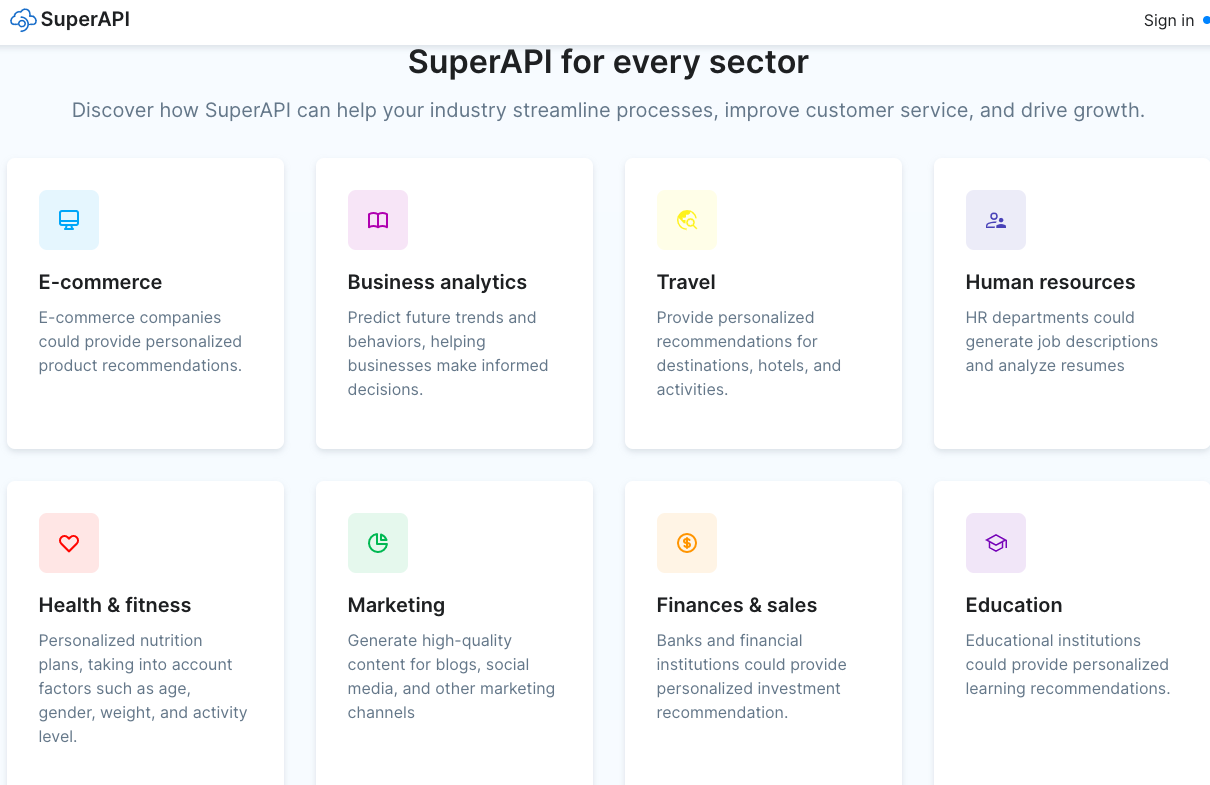Select the Travel search-globe icon

click(687, 220)
